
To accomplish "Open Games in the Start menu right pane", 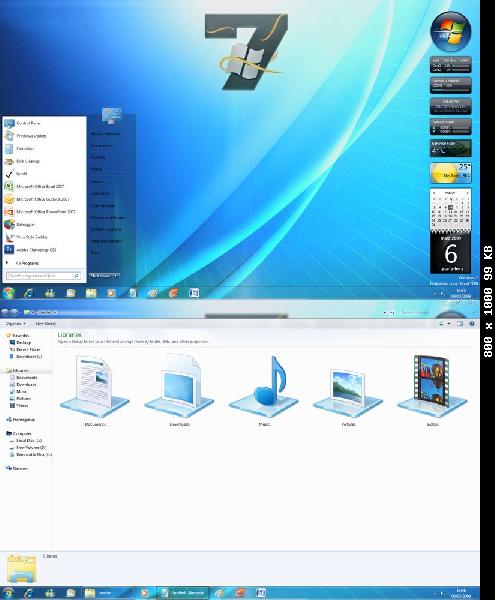I will [96, 182].
